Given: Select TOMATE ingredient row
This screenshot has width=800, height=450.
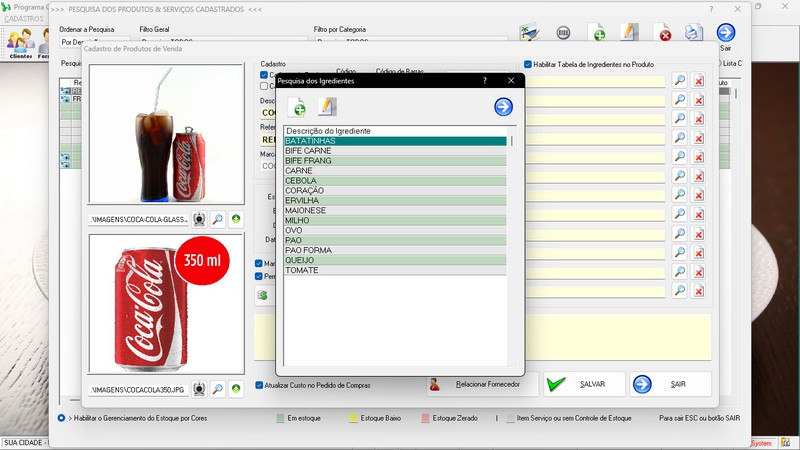Looking at the screenshot, I should tap(395, 270).
